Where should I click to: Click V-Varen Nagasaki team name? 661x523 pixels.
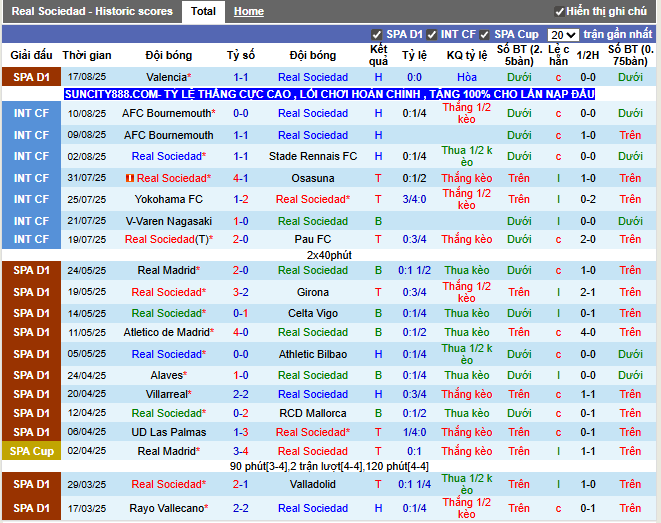pos(169,221)
